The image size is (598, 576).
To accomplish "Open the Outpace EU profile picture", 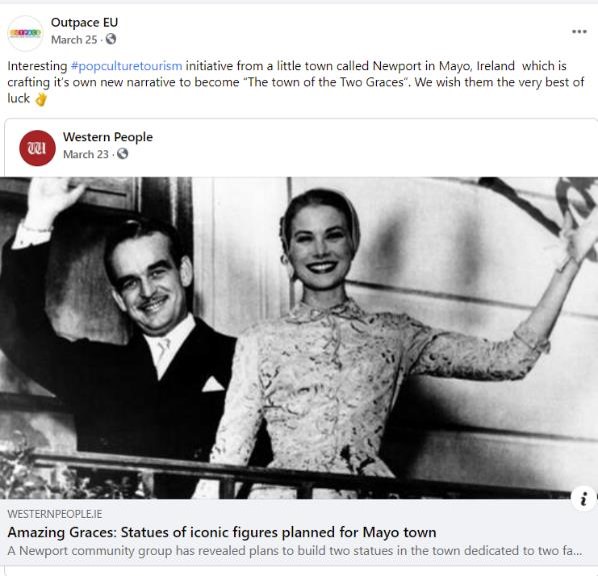I will [x=25, y=33].
